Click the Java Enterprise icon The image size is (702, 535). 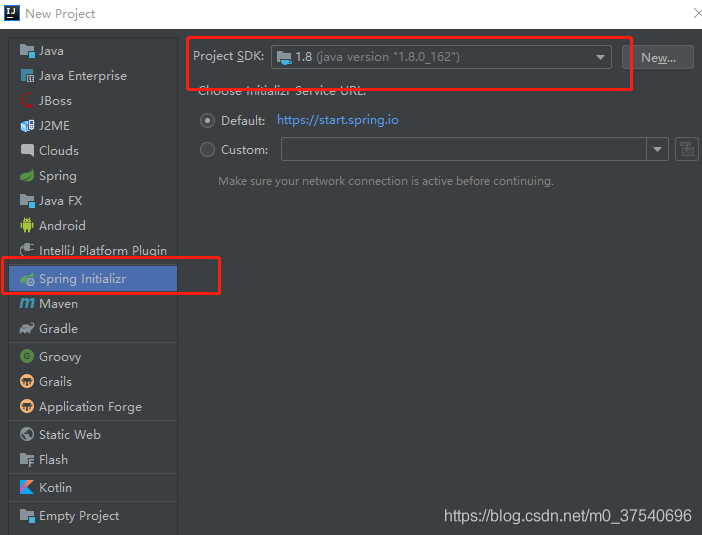(27, 76)
